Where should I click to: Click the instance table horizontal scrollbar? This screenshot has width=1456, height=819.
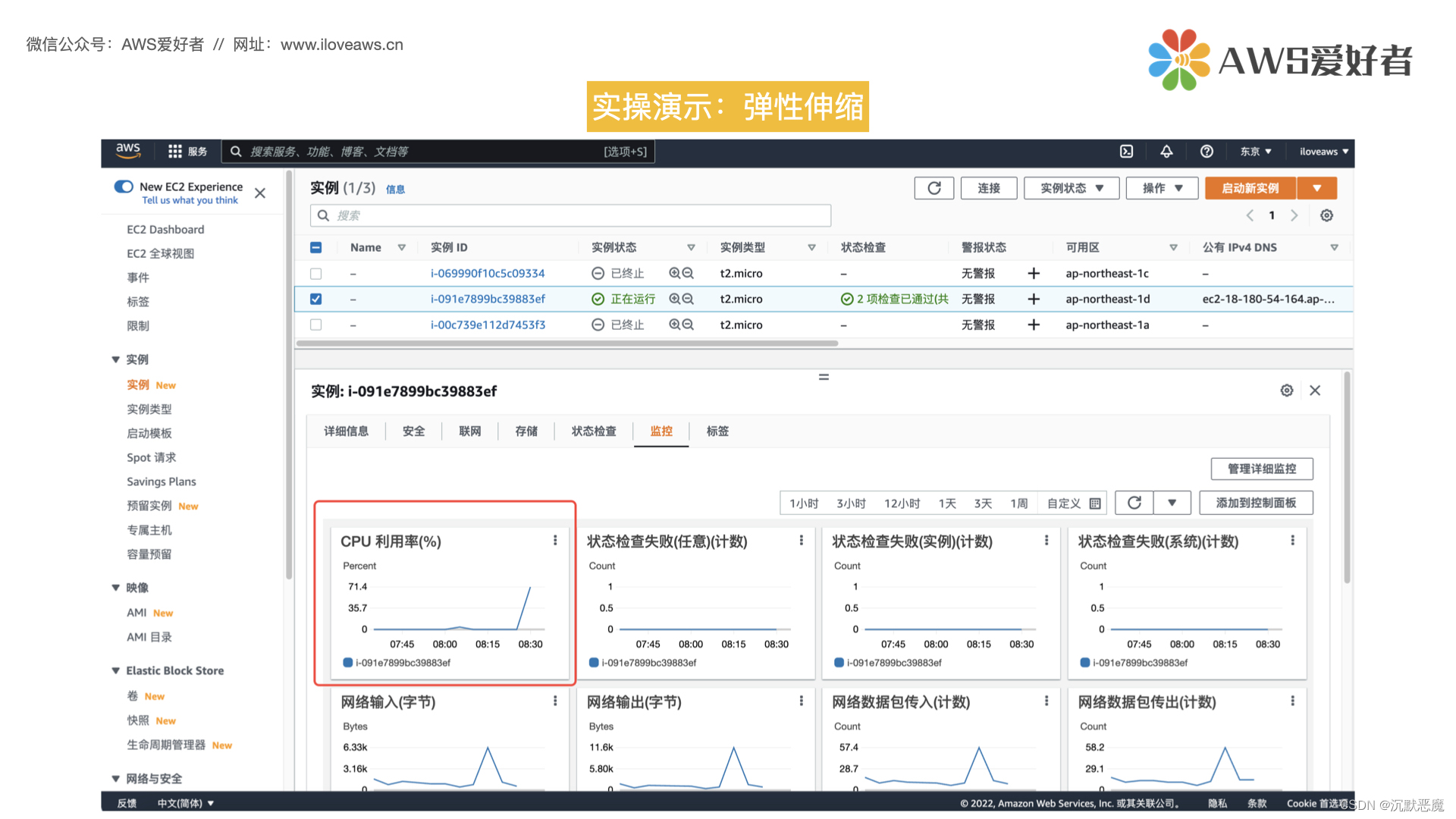pyautogui.click(x=567, y=344)
